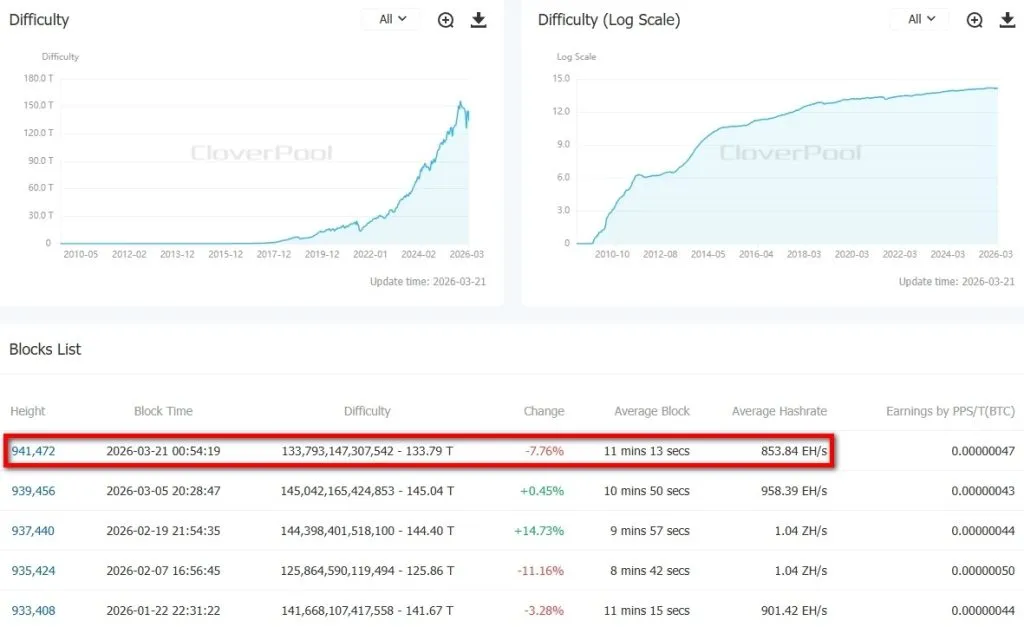
Task: Click the Change column header
Action: [x=543, y=411]
